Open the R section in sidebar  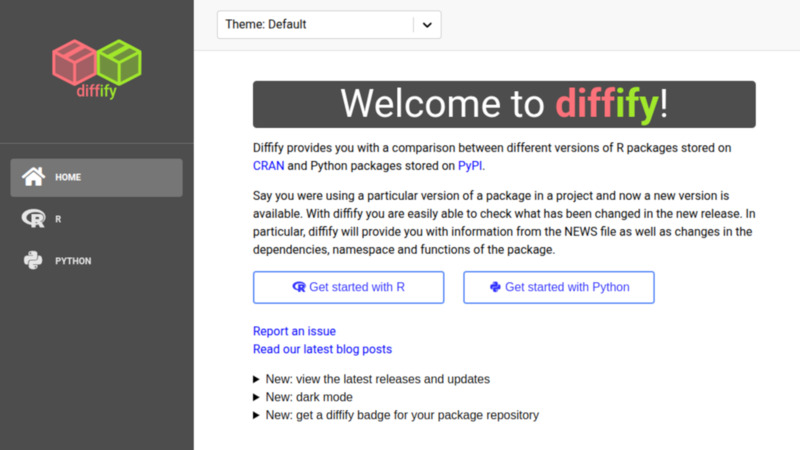coord(96,219)
